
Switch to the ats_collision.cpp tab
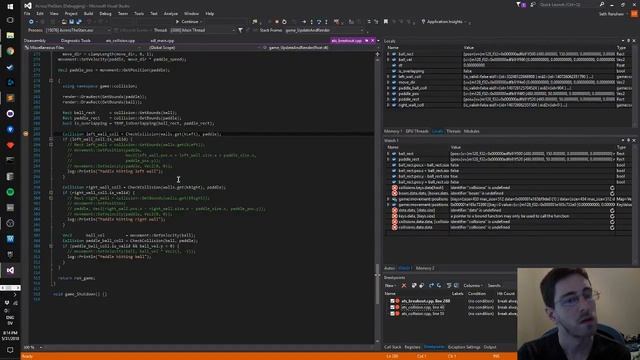click(x=120, y=41)
